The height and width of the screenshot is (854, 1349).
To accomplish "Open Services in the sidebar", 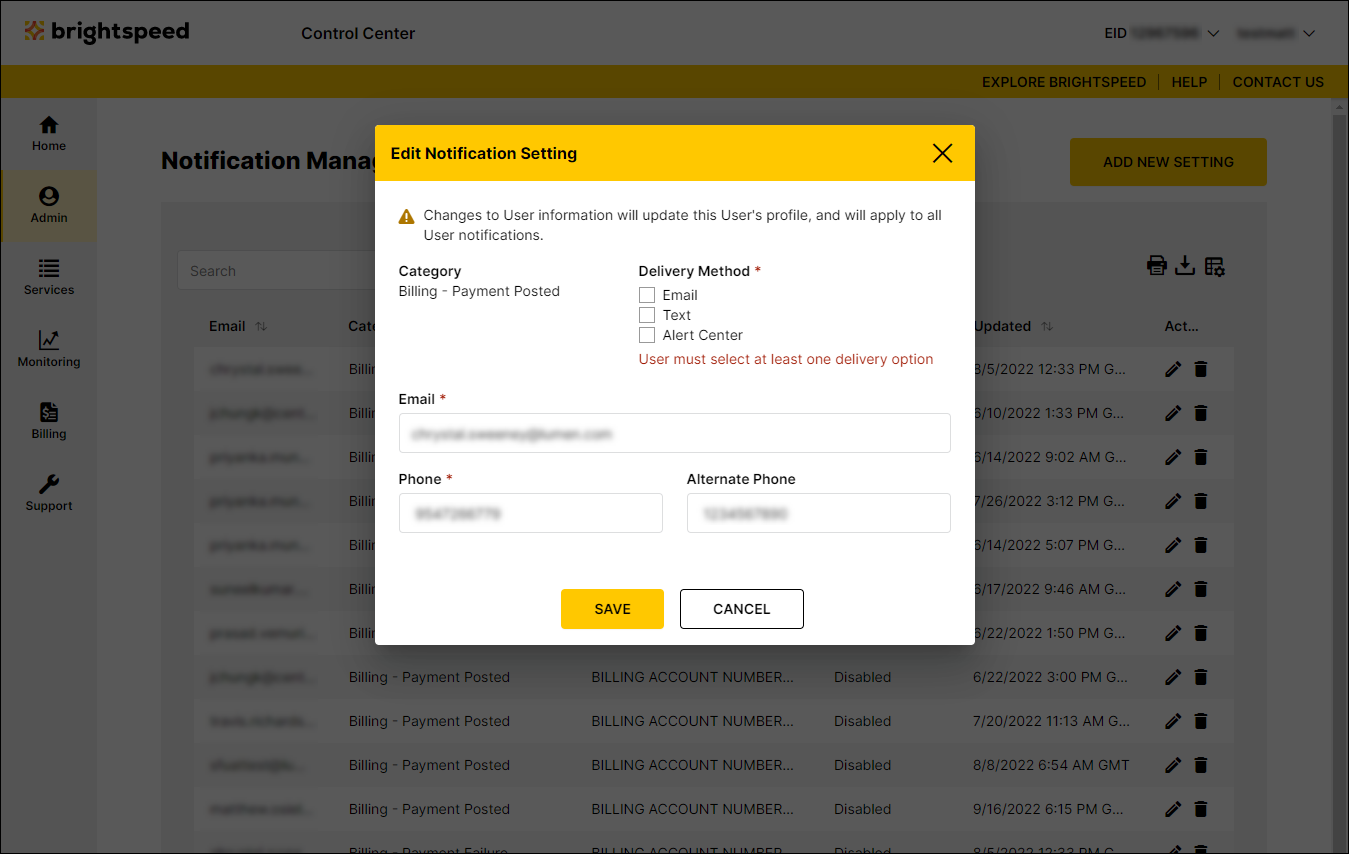I will click(49, 278).
